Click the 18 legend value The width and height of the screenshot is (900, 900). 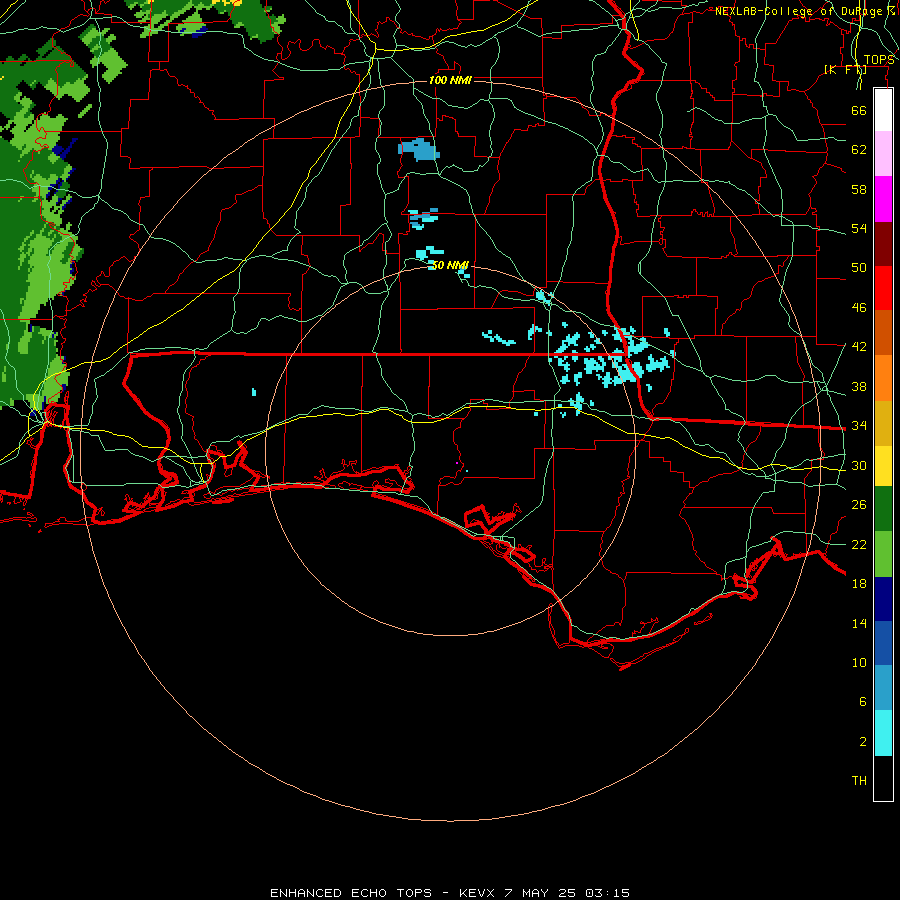[x=859, y=584]
